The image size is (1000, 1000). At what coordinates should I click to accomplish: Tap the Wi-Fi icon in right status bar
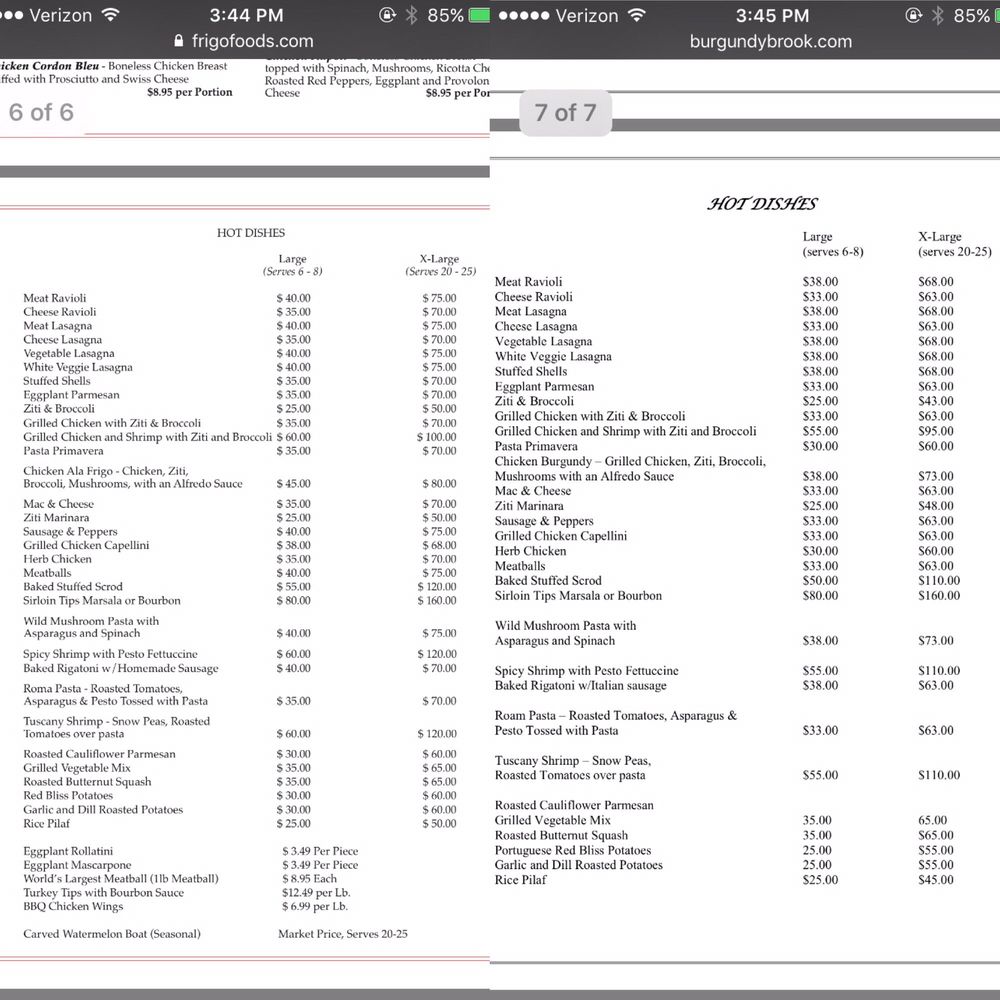[636, 16]
